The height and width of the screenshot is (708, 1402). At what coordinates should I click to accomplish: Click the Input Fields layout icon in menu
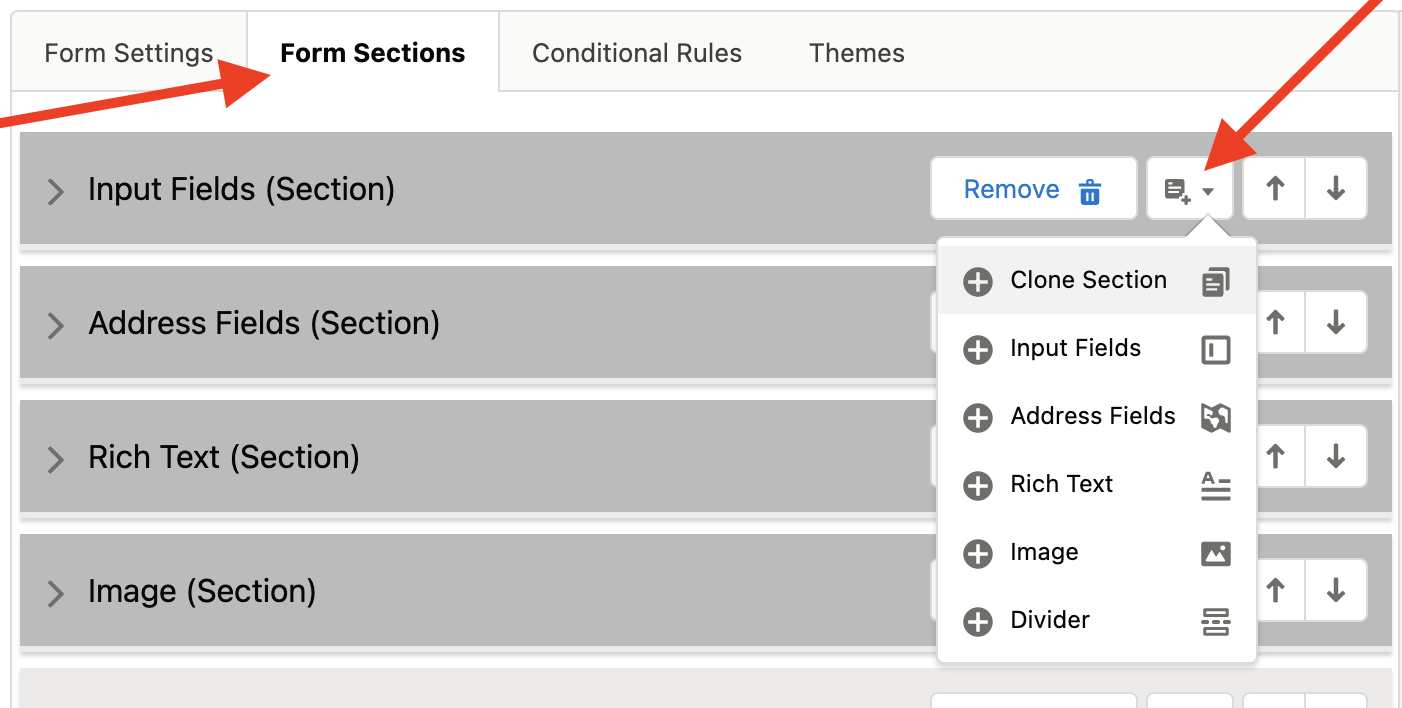1215,349
